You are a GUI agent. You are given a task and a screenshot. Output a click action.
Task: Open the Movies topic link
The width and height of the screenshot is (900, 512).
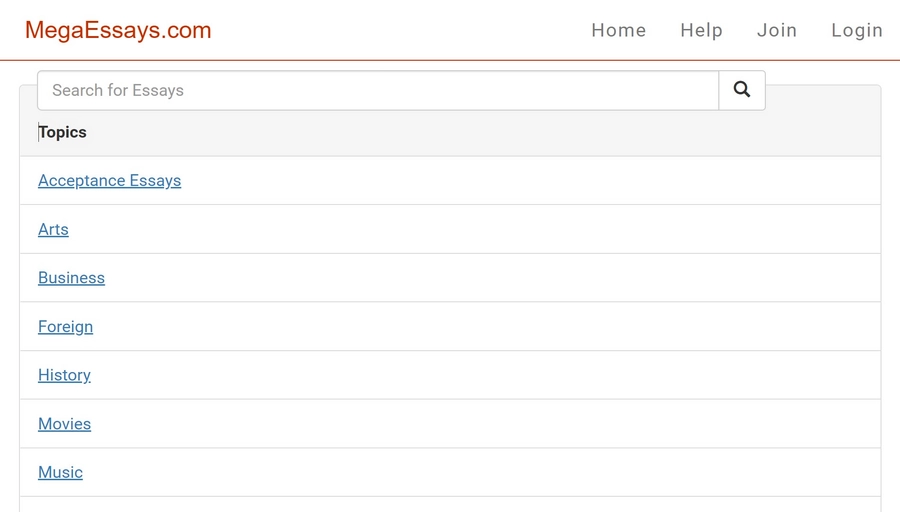pos(64,424)
